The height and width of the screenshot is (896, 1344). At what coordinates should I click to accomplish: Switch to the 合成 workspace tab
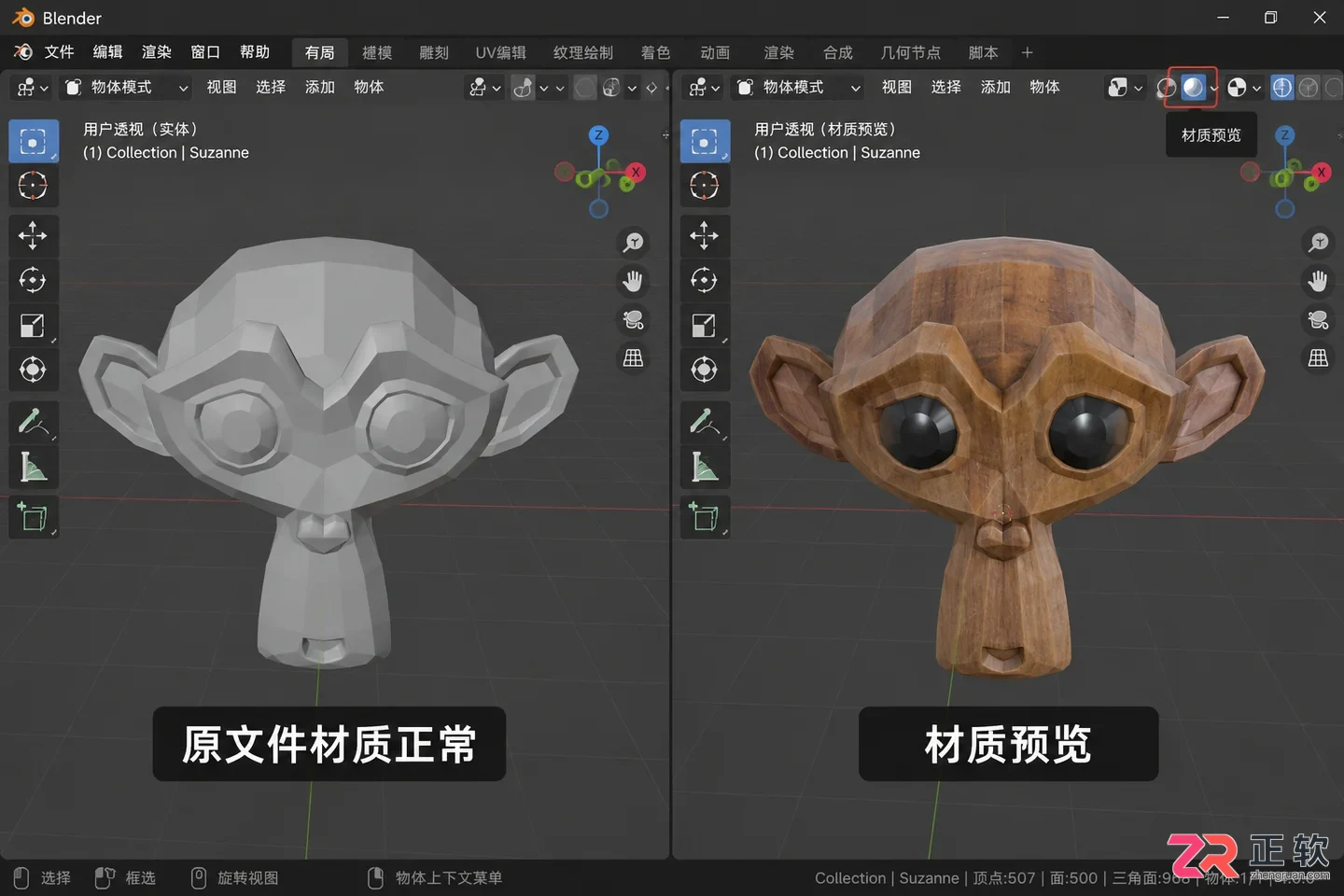pos(838,53)
